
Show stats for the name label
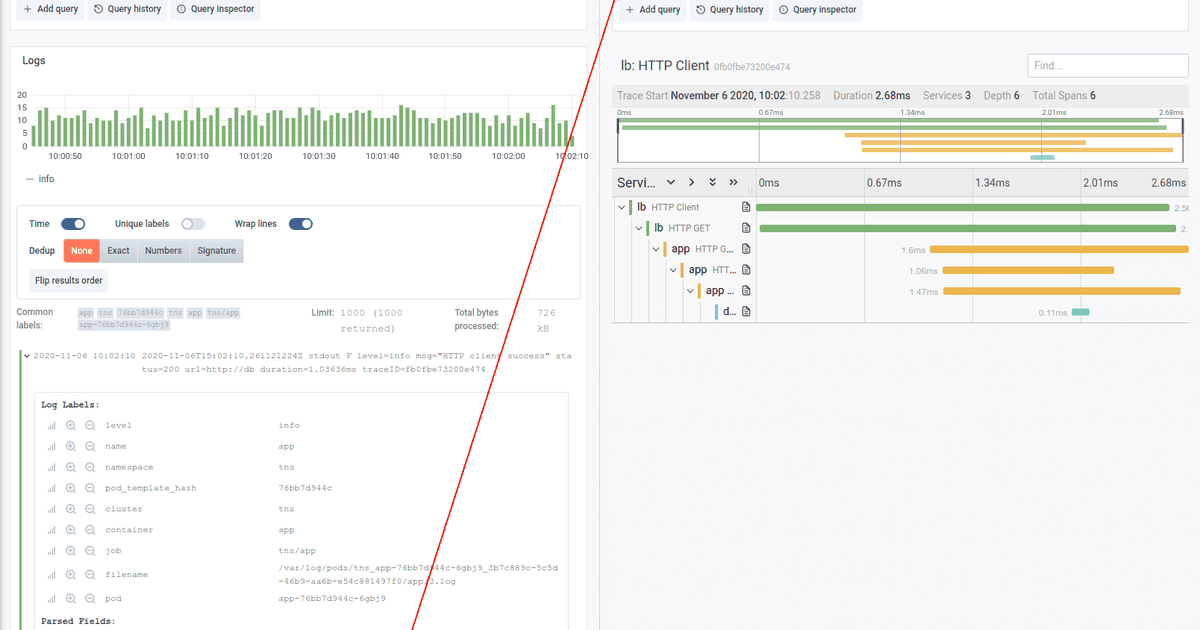tap(51, 446)
